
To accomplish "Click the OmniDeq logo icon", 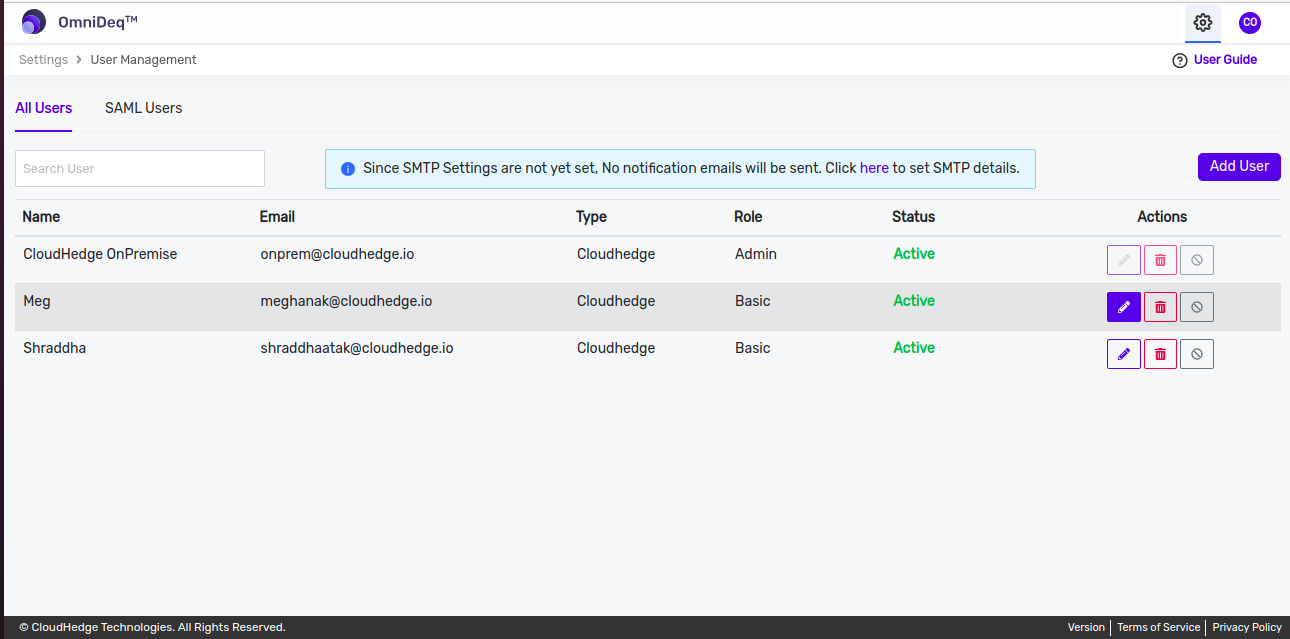I will [x=34, y=22].
